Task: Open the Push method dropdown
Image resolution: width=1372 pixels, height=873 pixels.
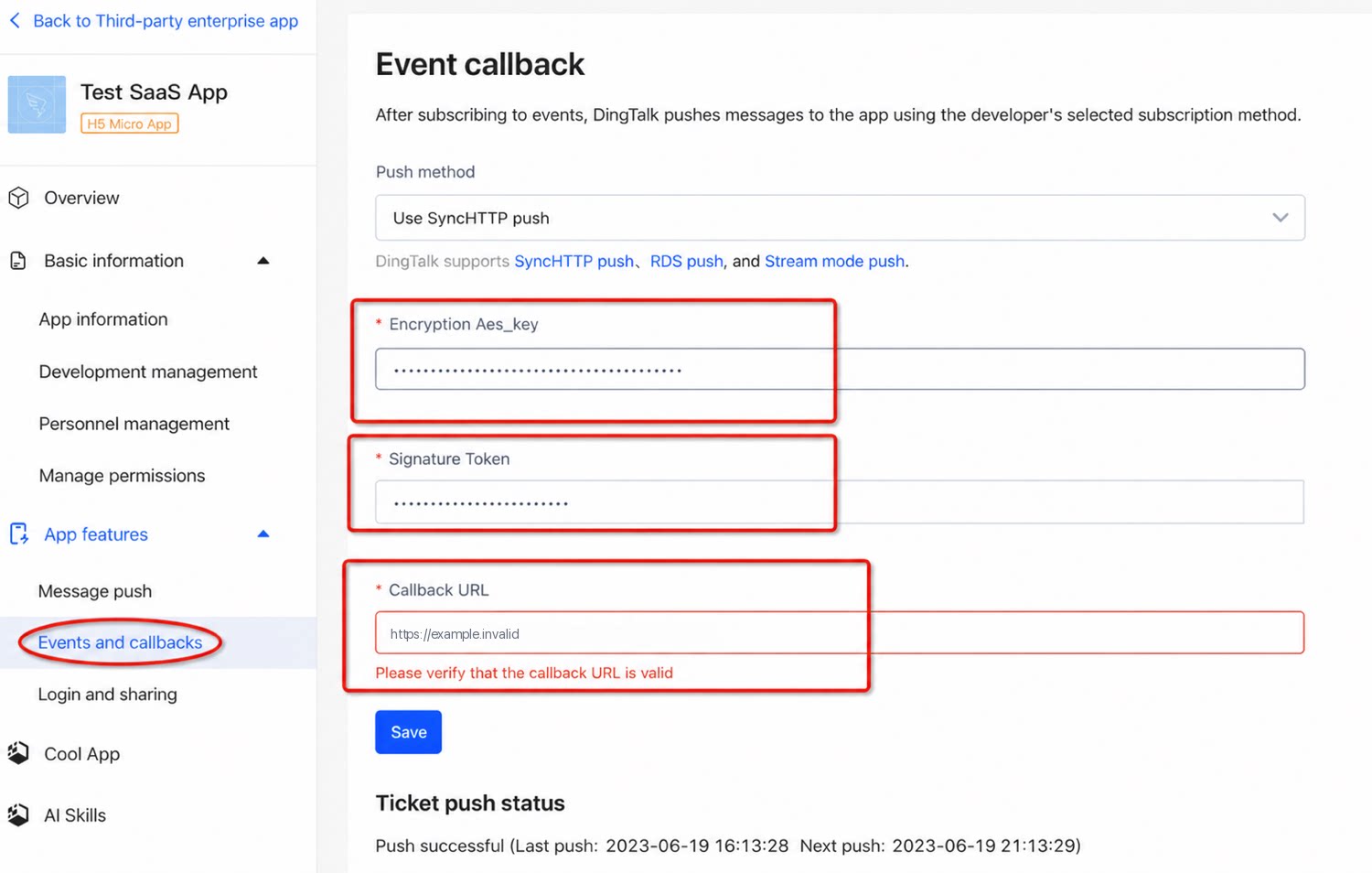Action: [840, 218]
